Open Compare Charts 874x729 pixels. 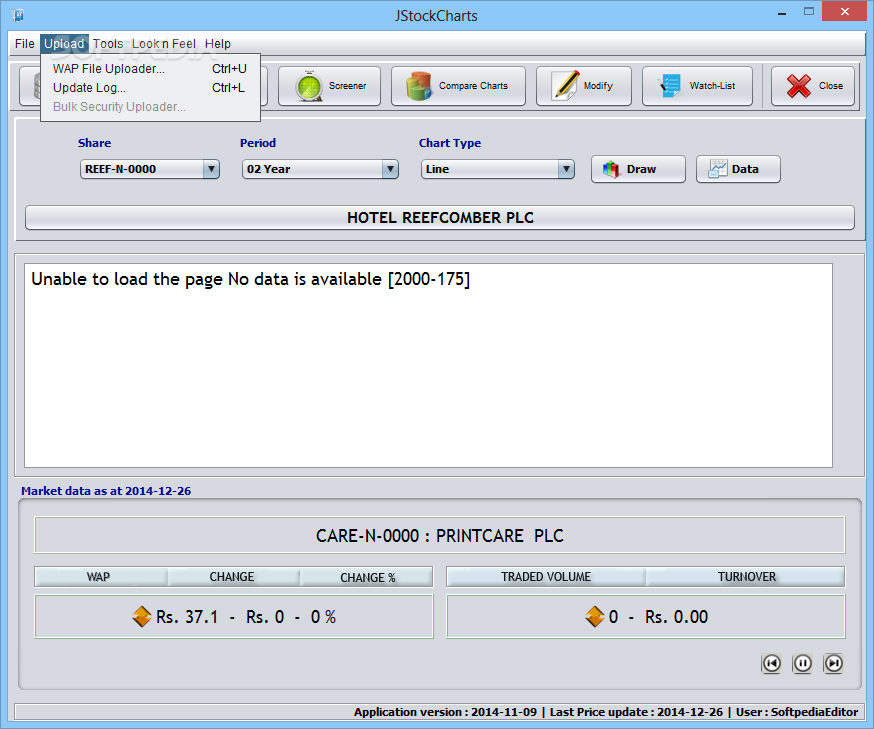[x=458, y=86]
